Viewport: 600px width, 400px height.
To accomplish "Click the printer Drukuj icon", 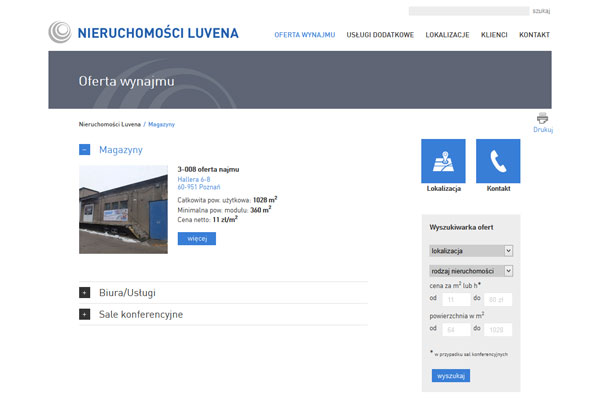I will click(542, 118).
